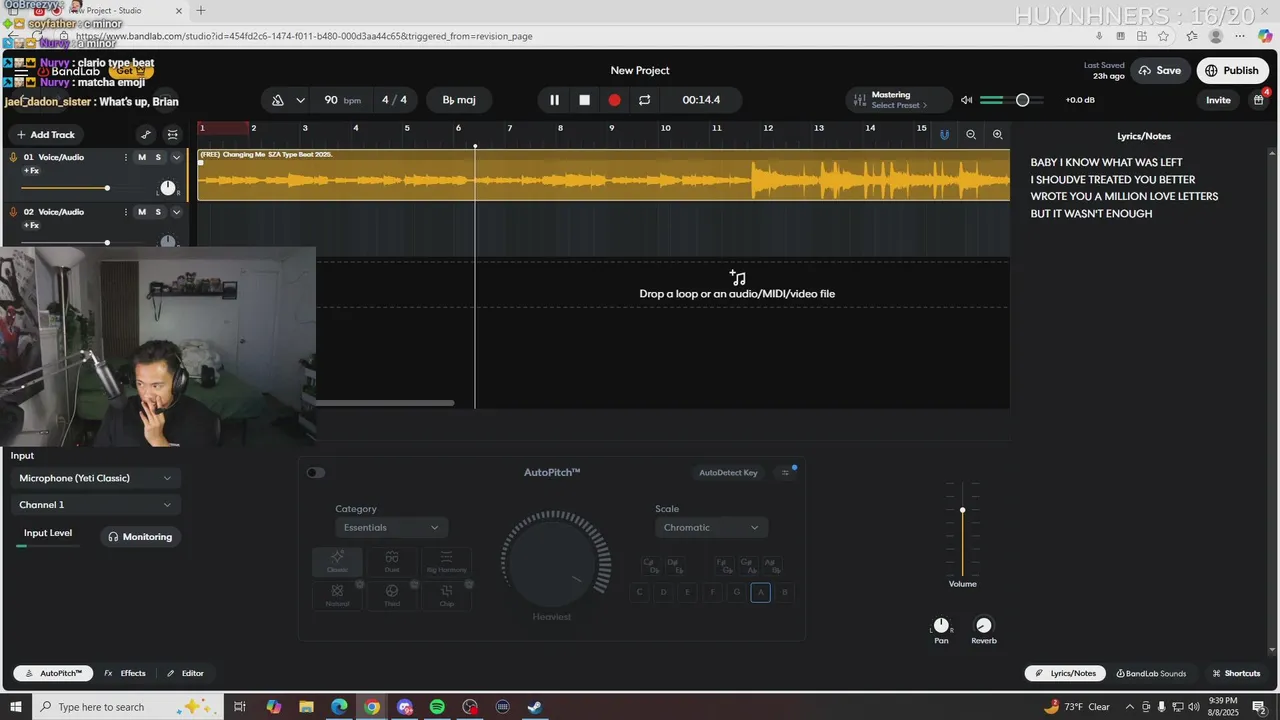The image size is (1280, 720).
Task: Click the microphone icon on track 01
Action: click(13, 157)
